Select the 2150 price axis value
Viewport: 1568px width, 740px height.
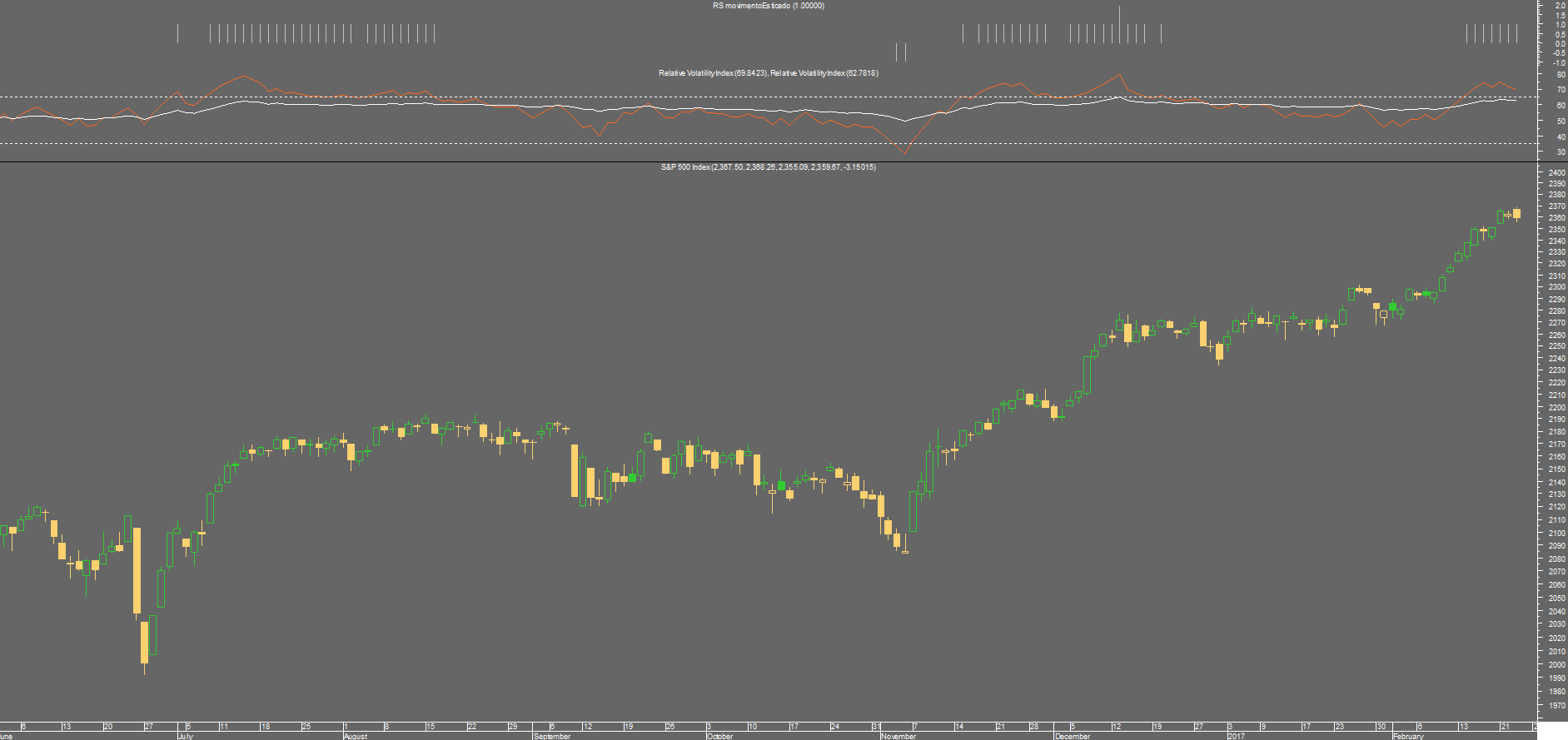pos(1556,469)
